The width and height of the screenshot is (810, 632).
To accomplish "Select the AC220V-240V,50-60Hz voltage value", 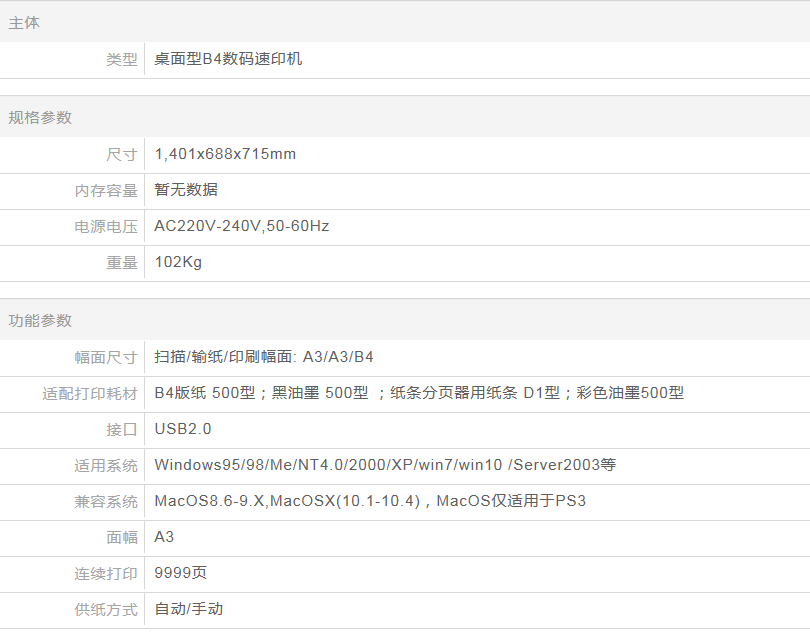I will [x=241, y=226].
